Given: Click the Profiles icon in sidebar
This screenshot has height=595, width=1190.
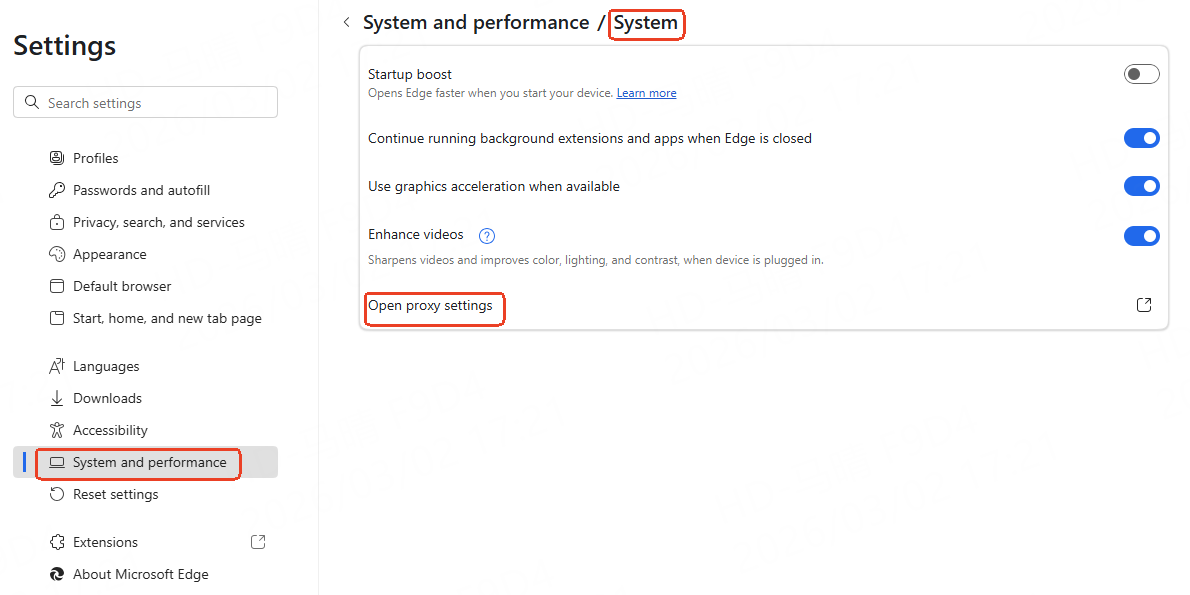Looking at the screenshot, I should [x=56, y=158].
